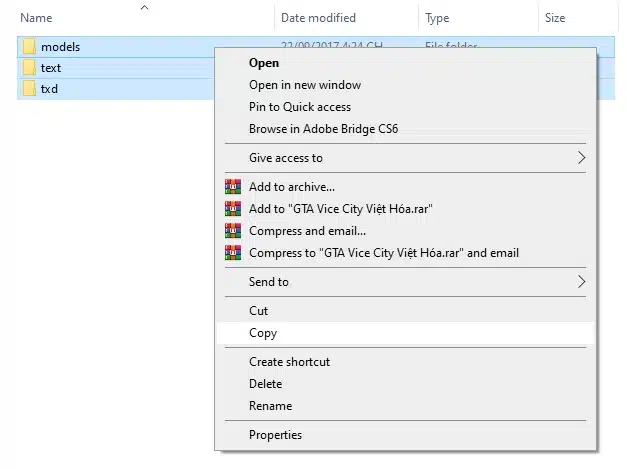Select Open in the context menu
The height and width of the screenshot is (469, 627).
click(x=264, y=63)
